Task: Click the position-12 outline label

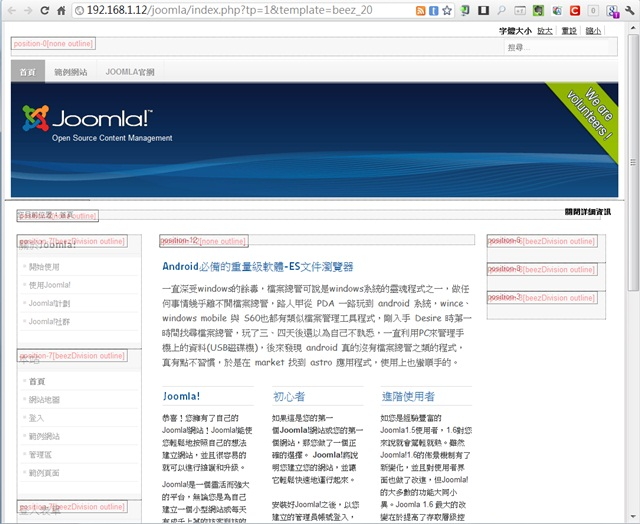Action: coord(204,241)
